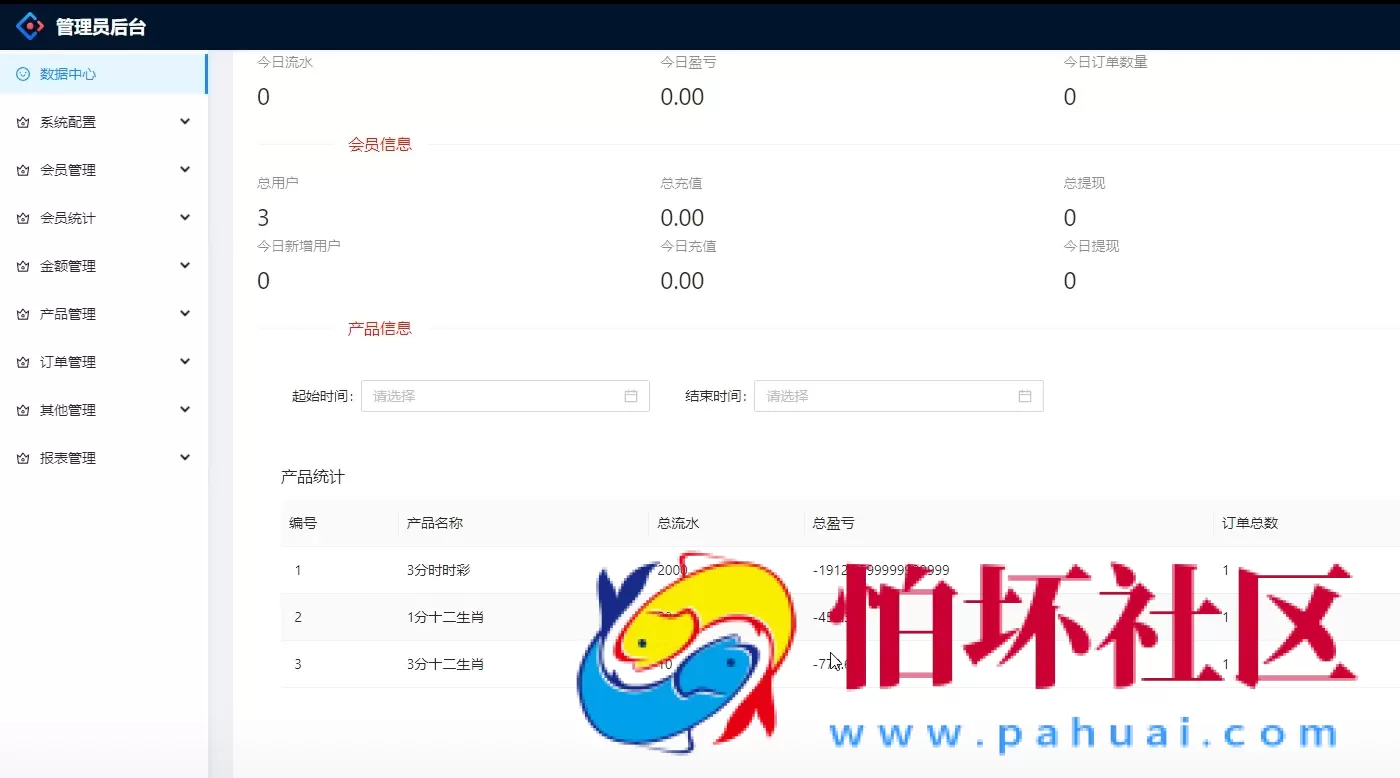Open the start date calendar icon
The image size is (1400, 778).
(x=631, y=396)
